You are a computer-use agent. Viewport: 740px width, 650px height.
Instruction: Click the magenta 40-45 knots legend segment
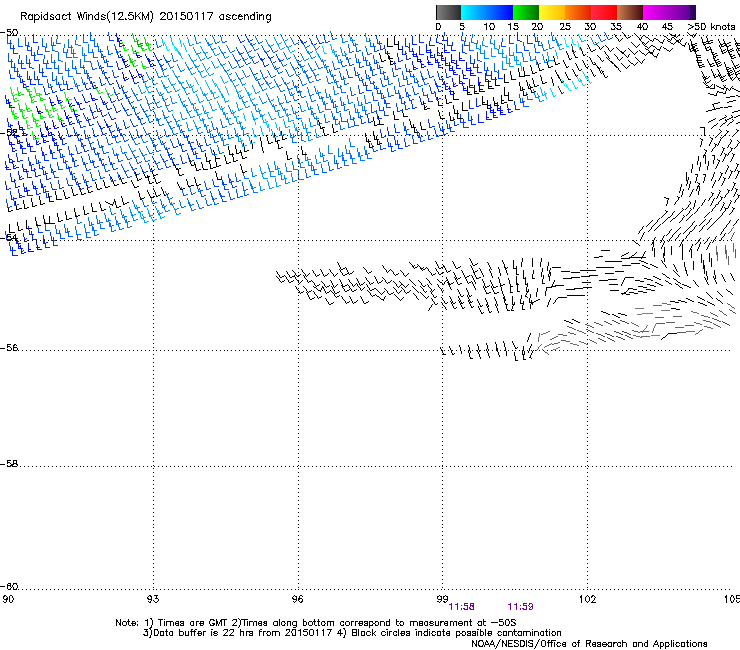click(x=656, y=12)
